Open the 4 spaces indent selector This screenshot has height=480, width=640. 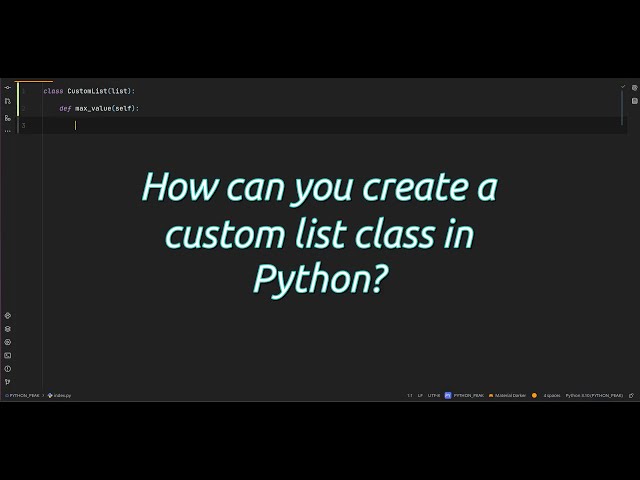click(551, 395)
